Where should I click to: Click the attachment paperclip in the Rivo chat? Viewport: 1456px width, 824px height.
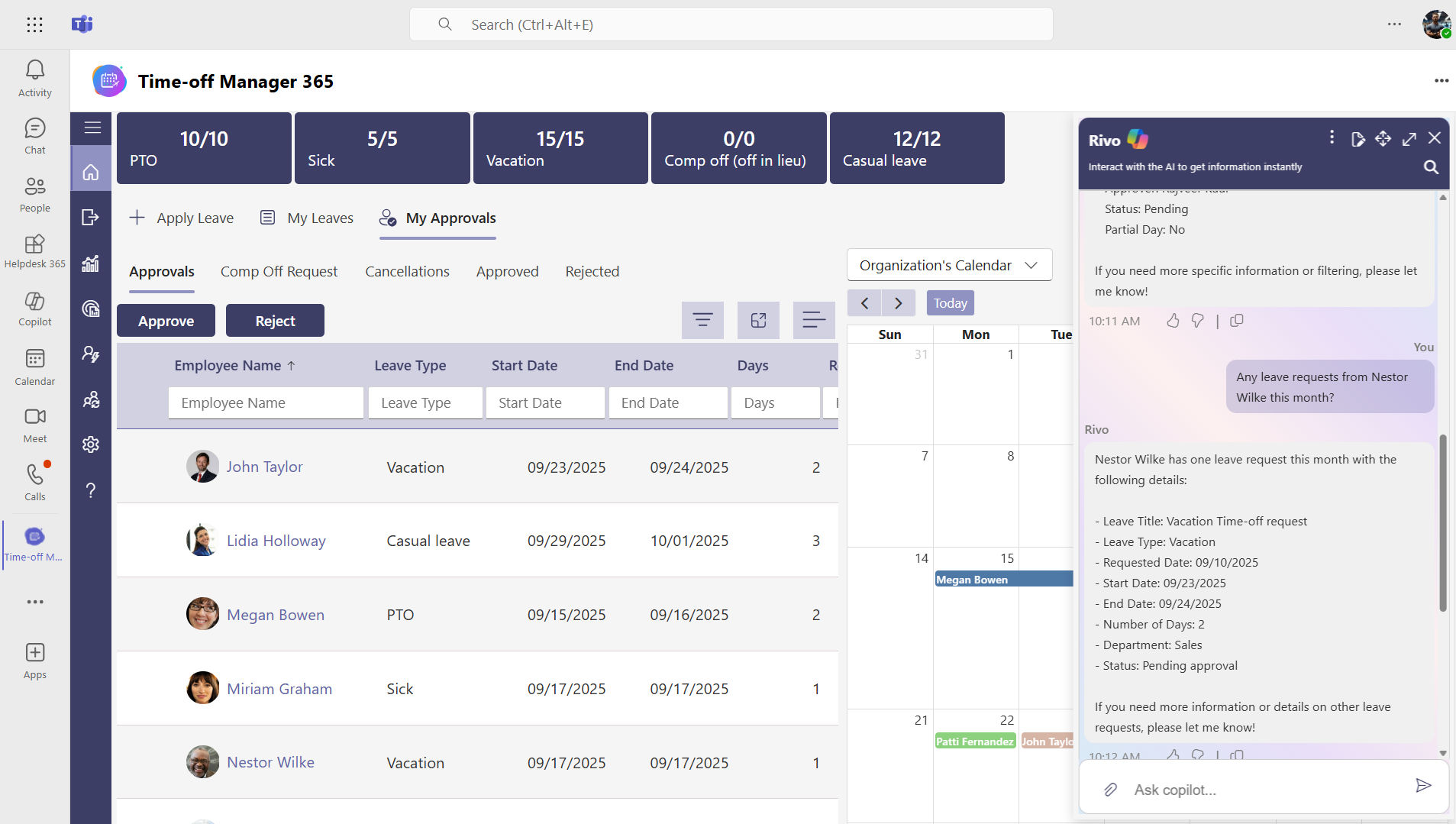tap(1110, 789)
